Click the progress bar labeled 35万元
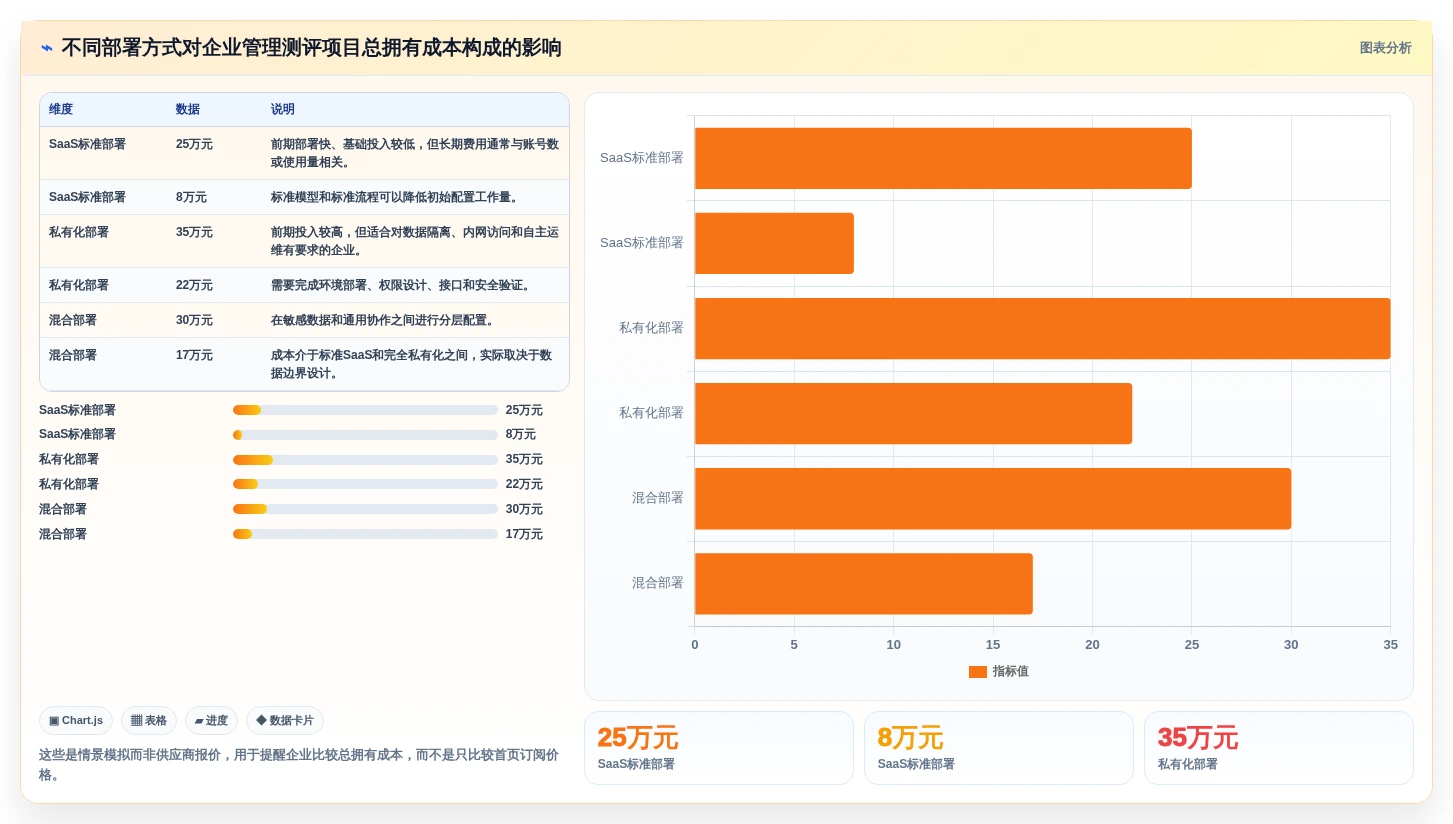The height and width of the screenshot is (824, 1453). pyautogui.click(x=365, y=460)
